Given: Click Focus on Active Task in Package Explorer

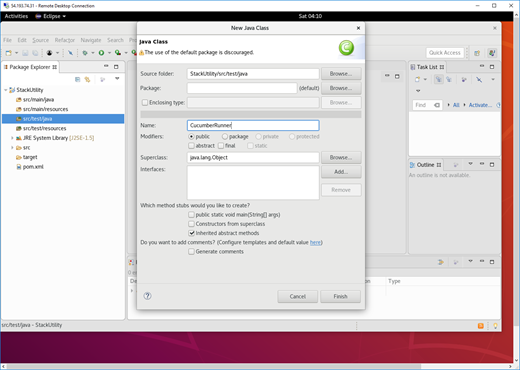Looking at the screenshot, I should [103, 79].
